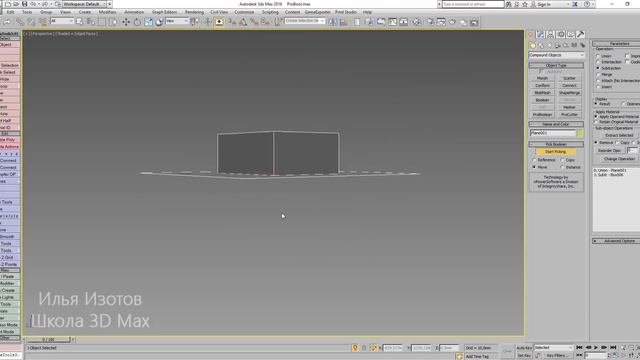640x360 pixels.
Task: Open the Help menu
Action: tap(367, 12)
